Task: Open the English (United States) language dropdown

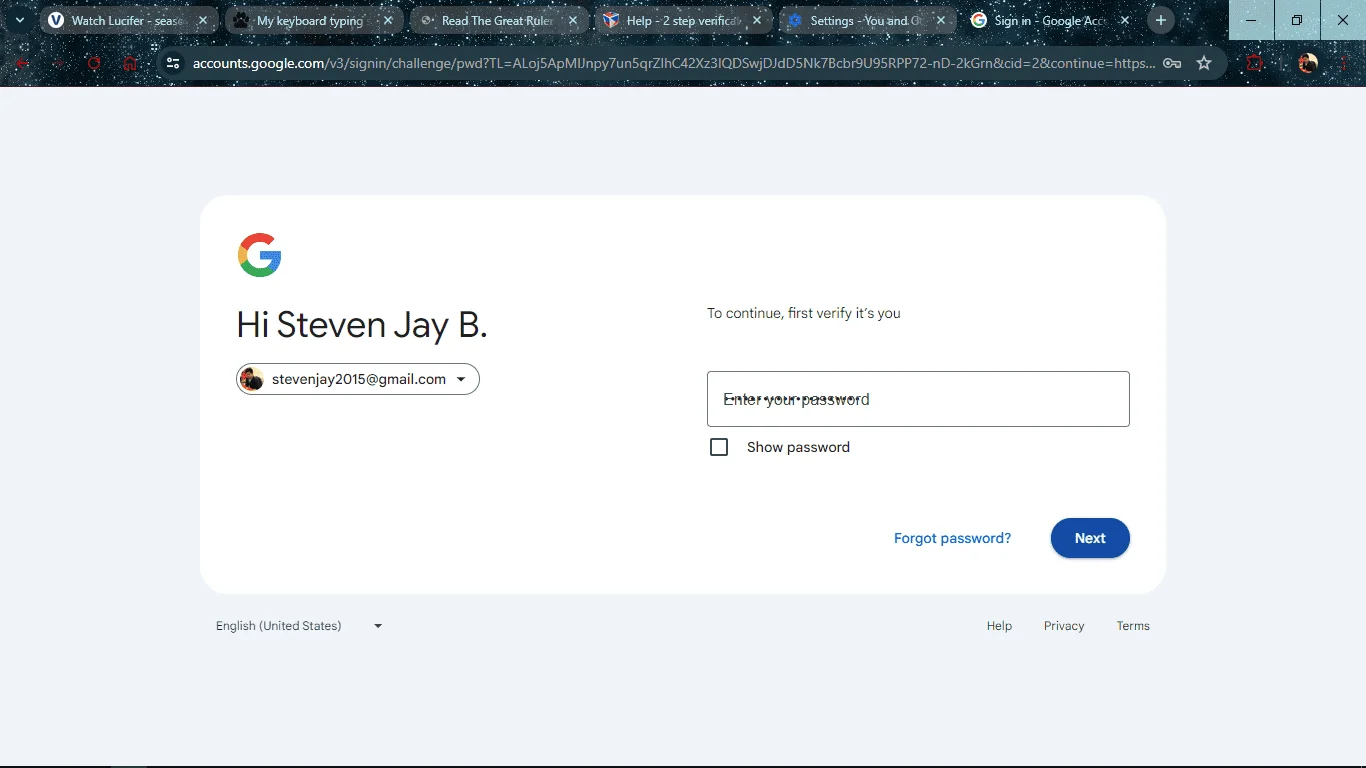Action: [x=299, y=626]
